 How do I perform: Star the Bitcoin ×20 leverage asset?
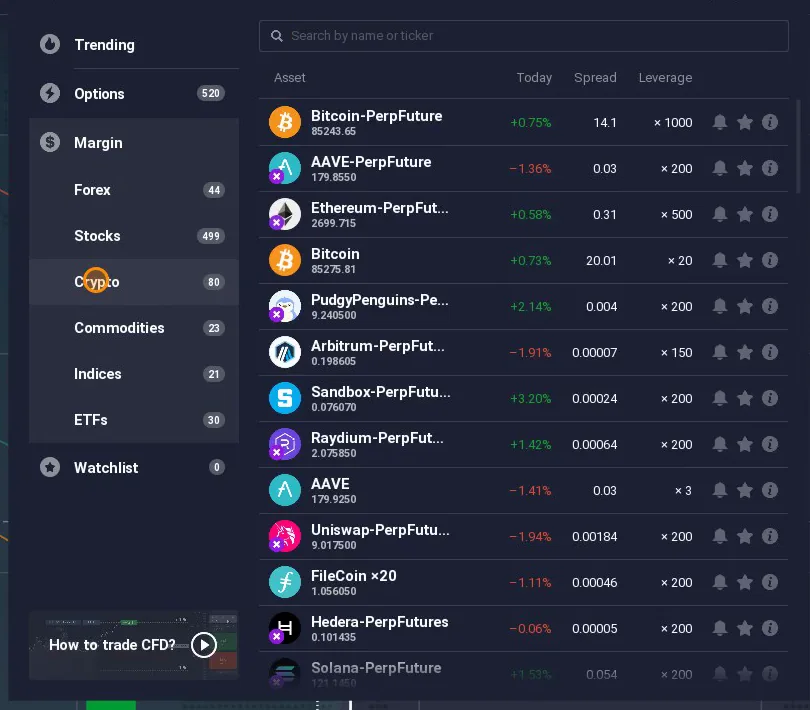pyautogui.click(x=744, y=260)
